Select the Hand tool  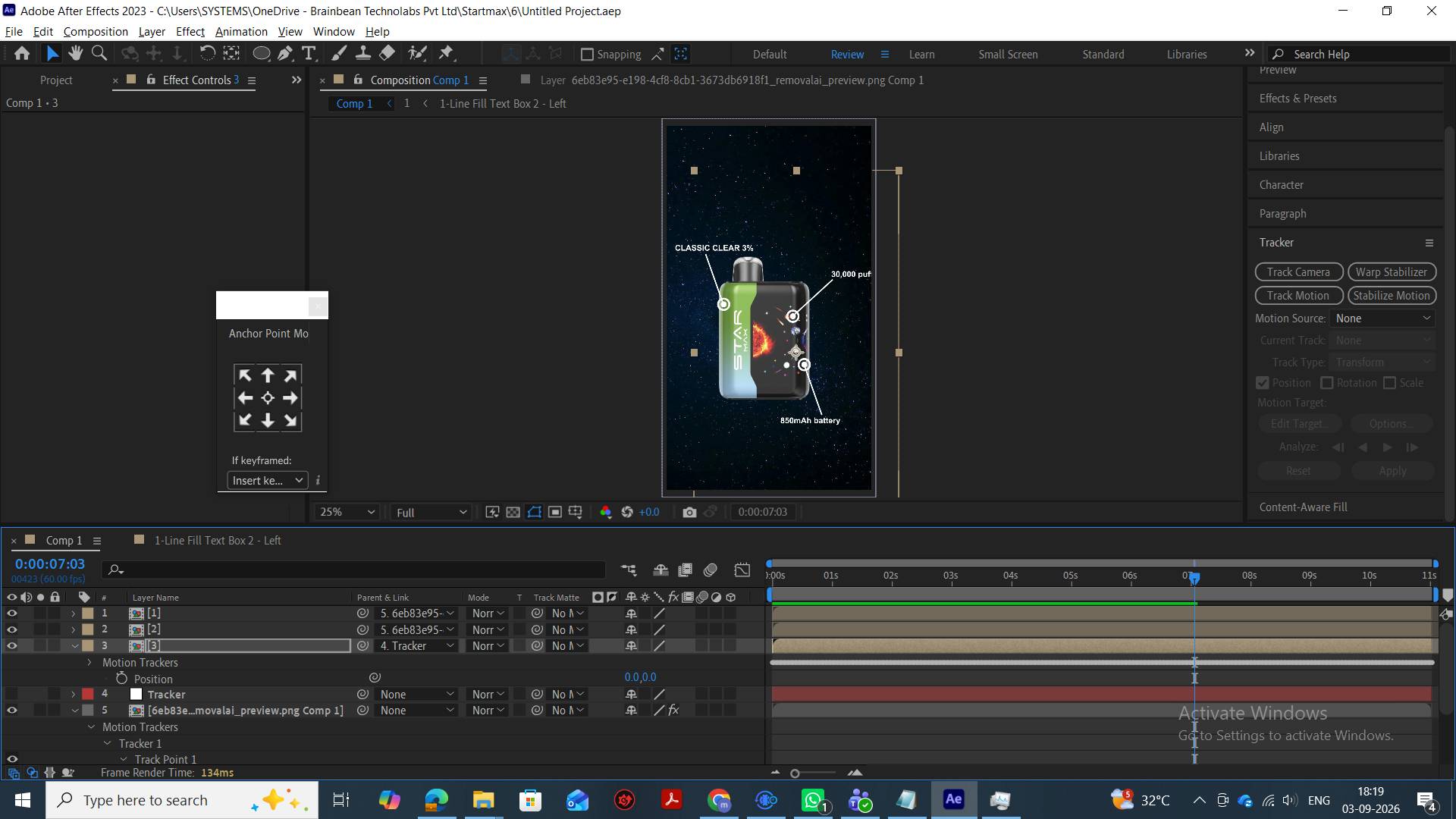(75, 53)
